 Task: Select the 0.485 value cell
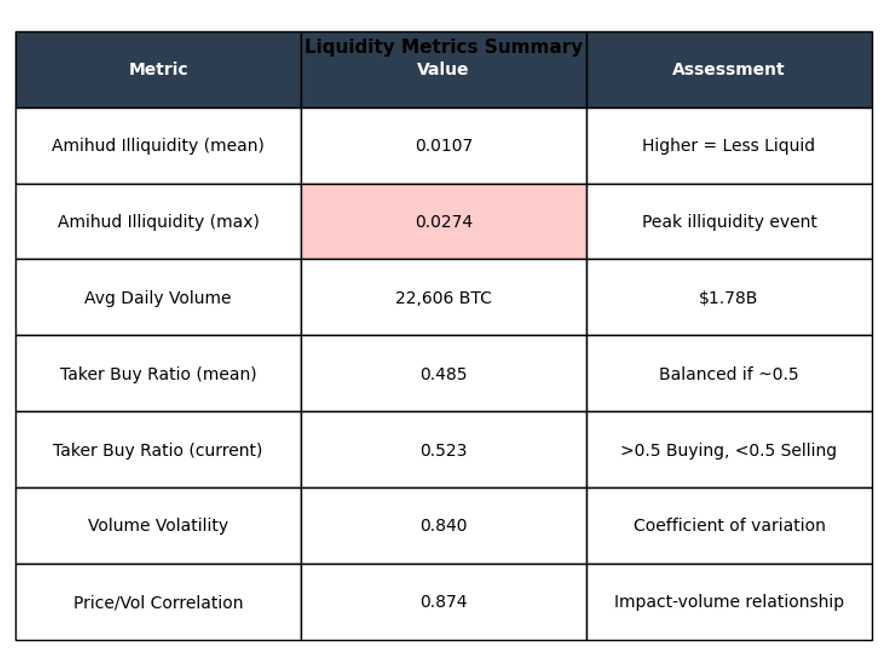[x=443, y=374]
